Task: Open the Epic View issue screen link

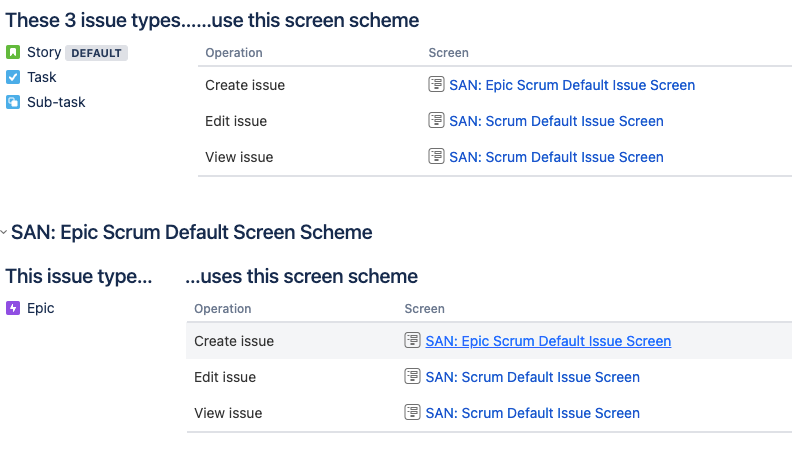Action: (532, 413)
